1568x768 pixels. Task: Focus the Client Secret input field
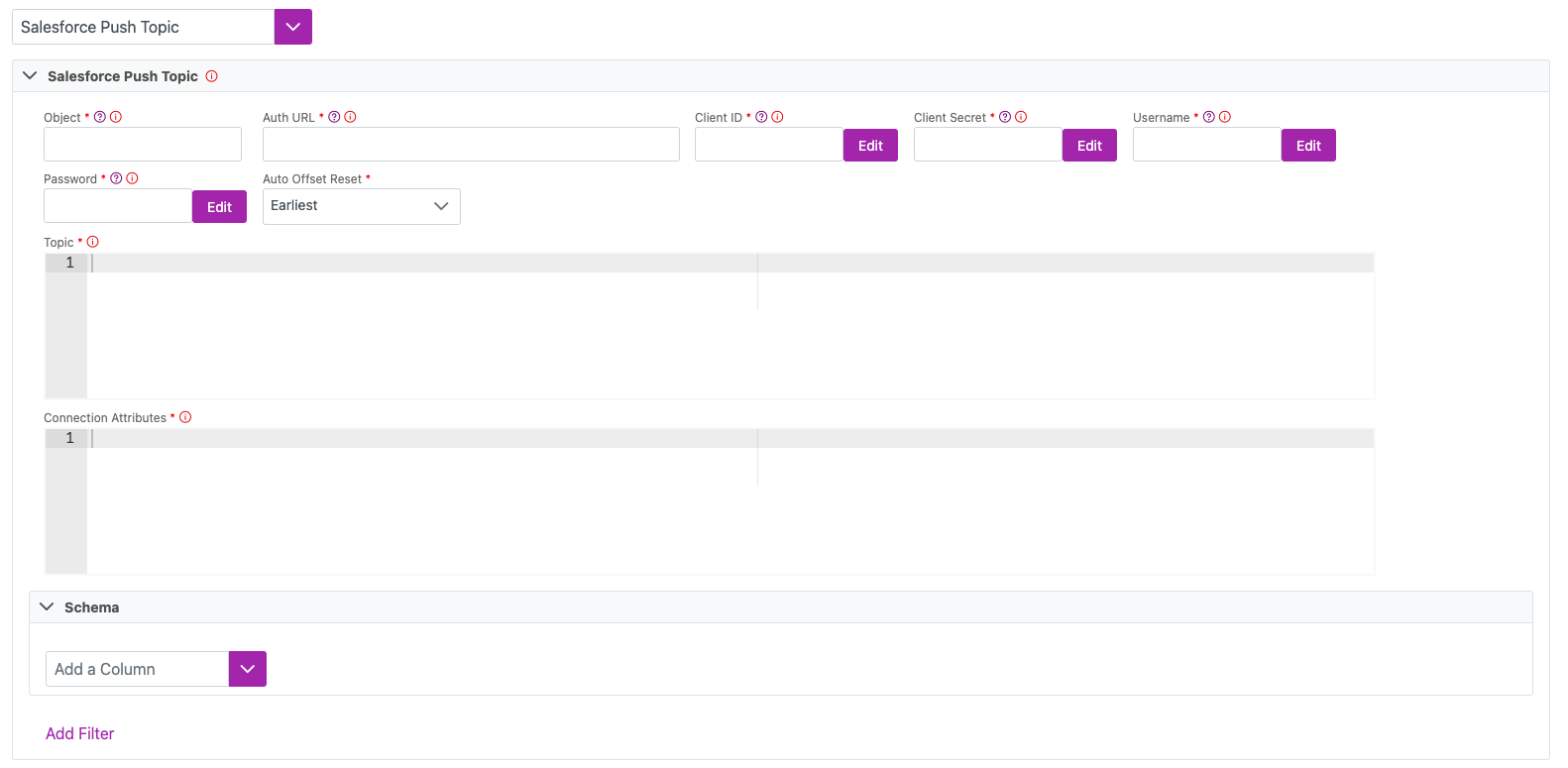[x=988, y=145]
